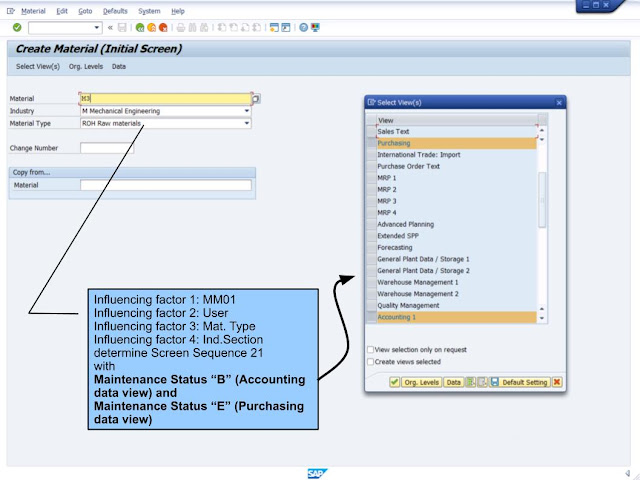
Task: Open the Material Type dropdown list
Action: click(247, 123)
